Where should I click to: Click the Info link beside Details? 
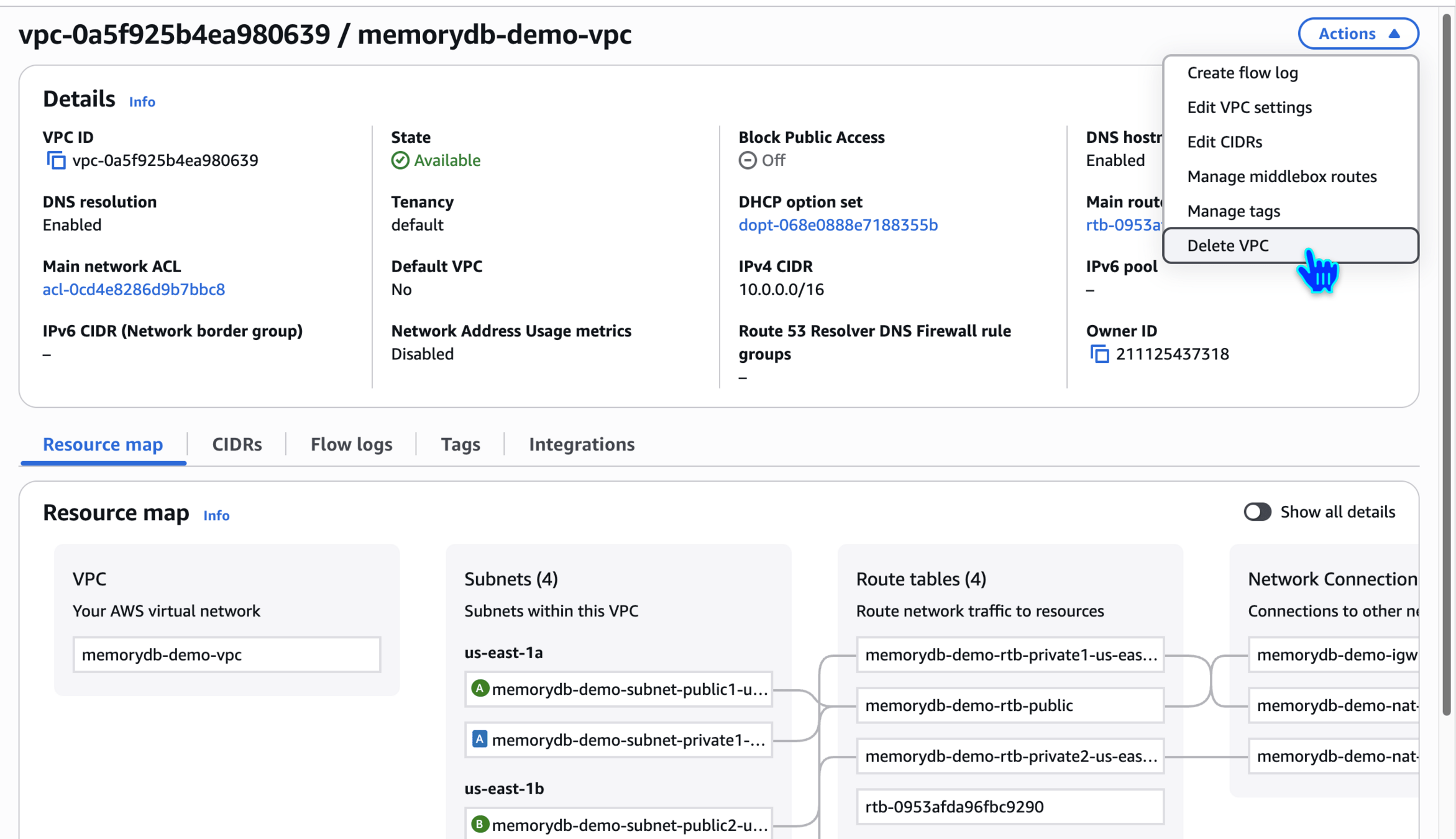click(142, 102)
